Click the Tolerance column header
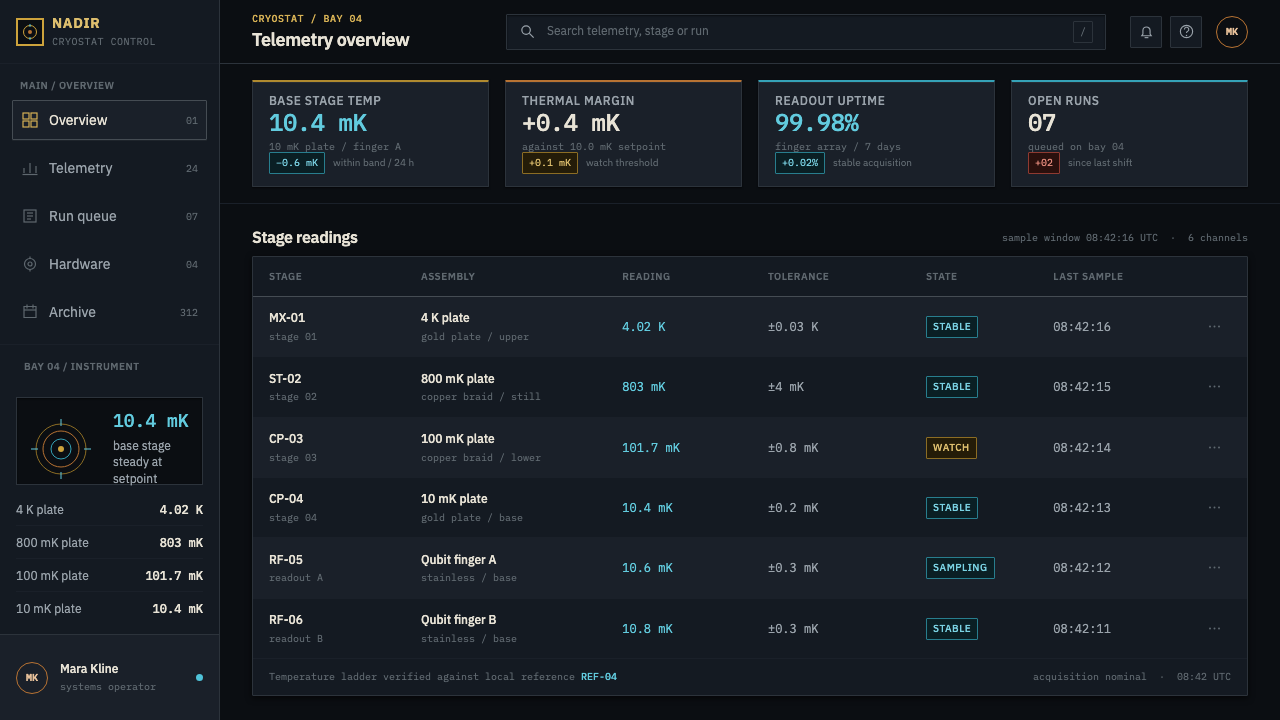The image size is (1280, 720). coord(798,277)
